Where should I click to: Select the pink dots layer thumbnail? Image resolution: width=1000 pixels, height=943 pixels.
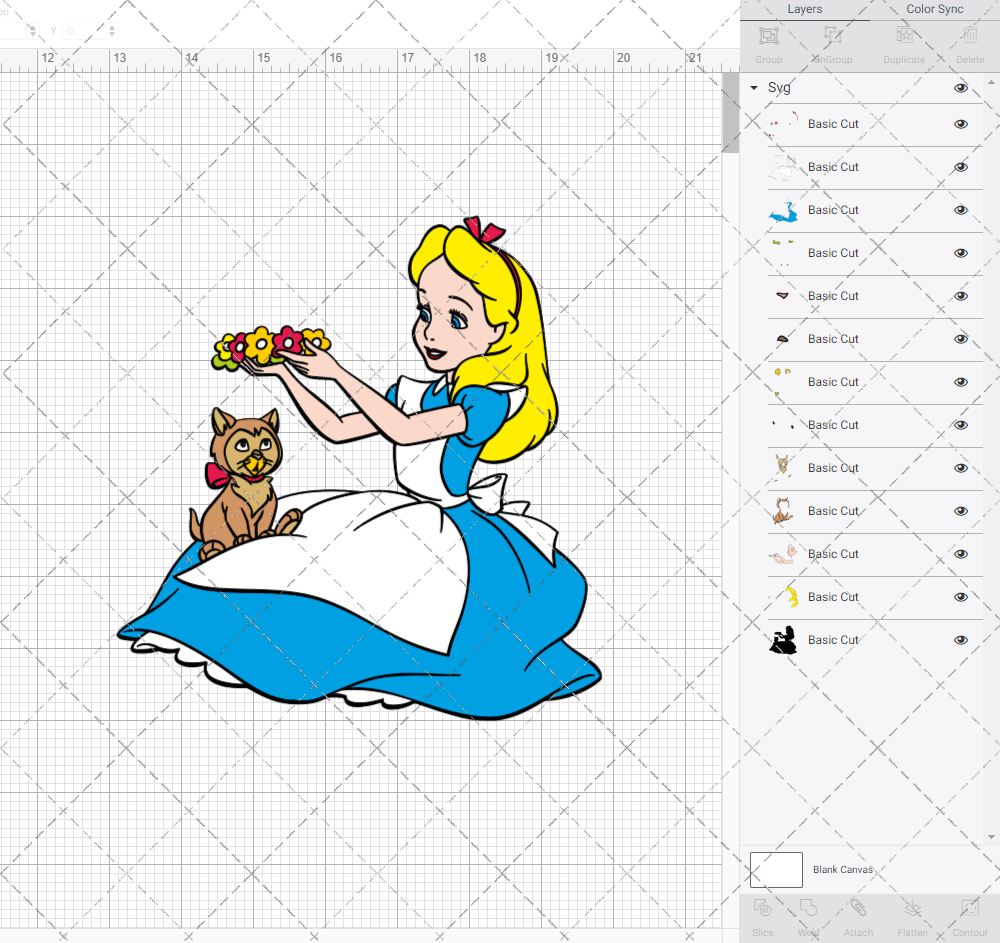pos(783,124)
